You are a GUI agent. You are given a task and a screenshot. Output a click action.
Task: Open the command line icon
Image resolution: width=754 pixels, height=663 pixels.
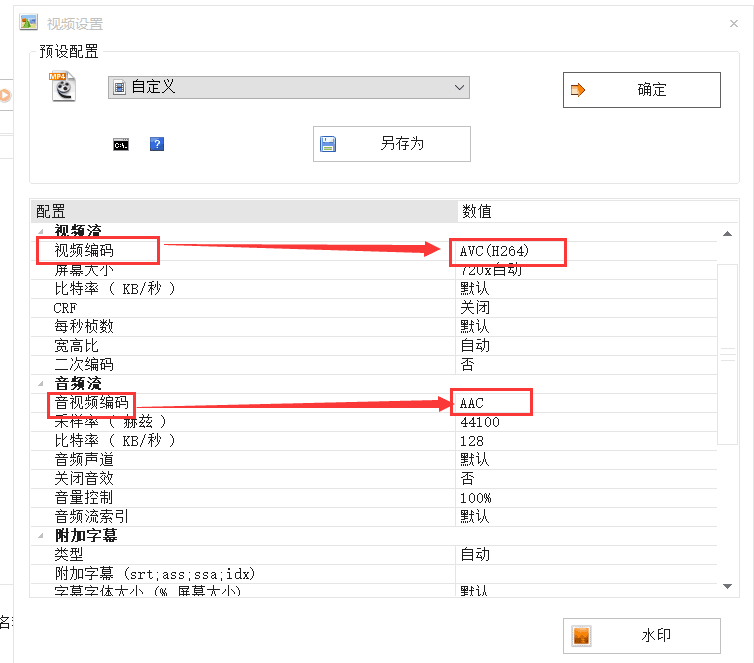point(121,144)
